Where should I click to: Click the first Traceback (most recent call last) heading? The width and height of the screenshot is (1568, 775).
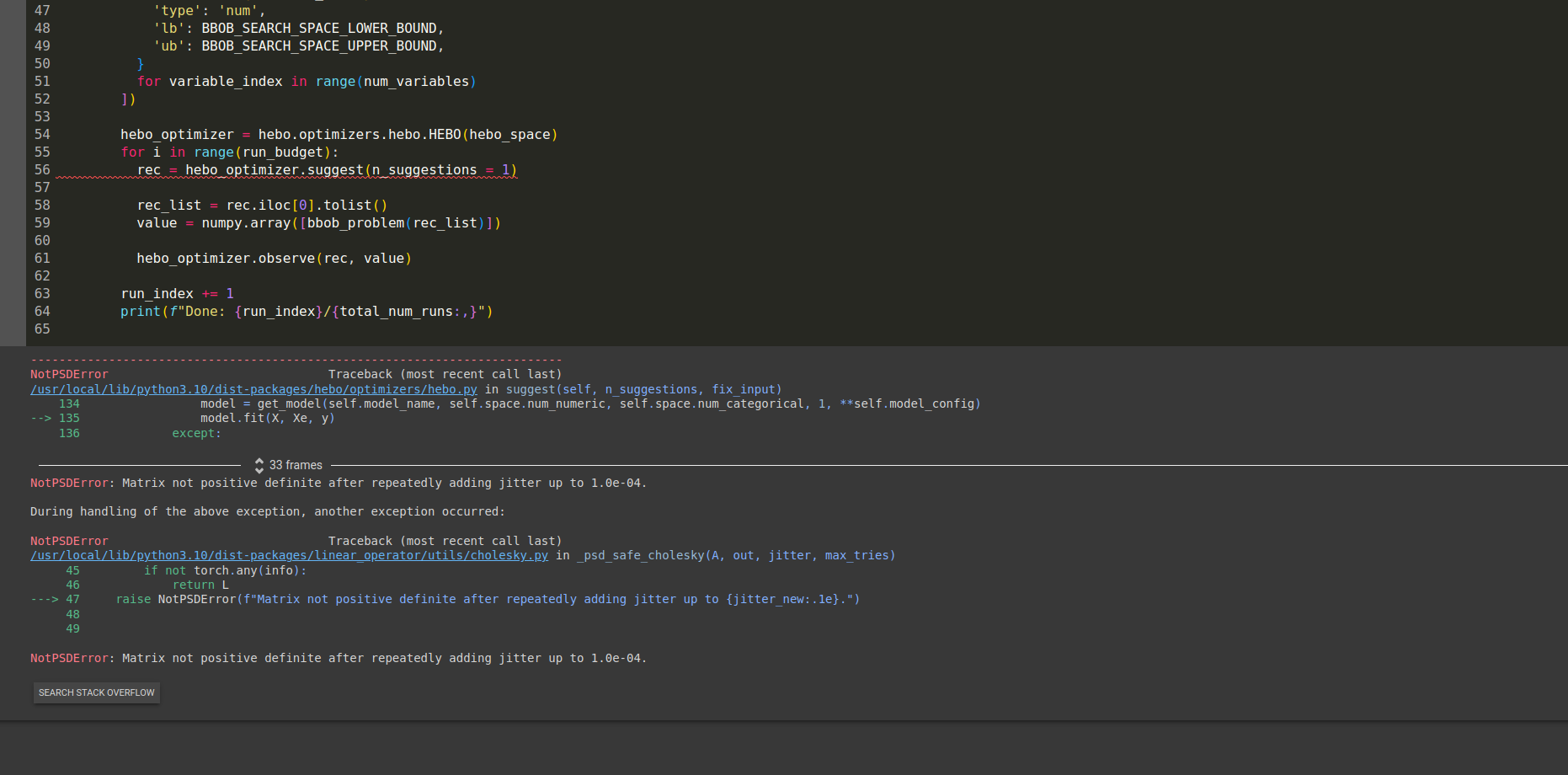pyautogui.click(x=444, y=374)
